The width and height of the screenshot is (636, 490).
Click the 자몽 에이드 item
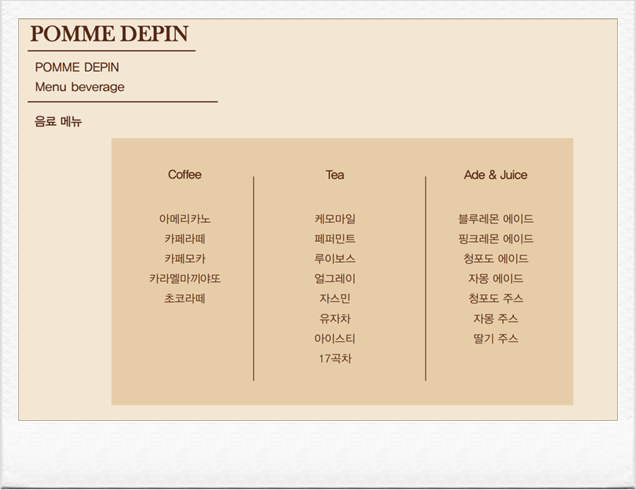[496, 279]
